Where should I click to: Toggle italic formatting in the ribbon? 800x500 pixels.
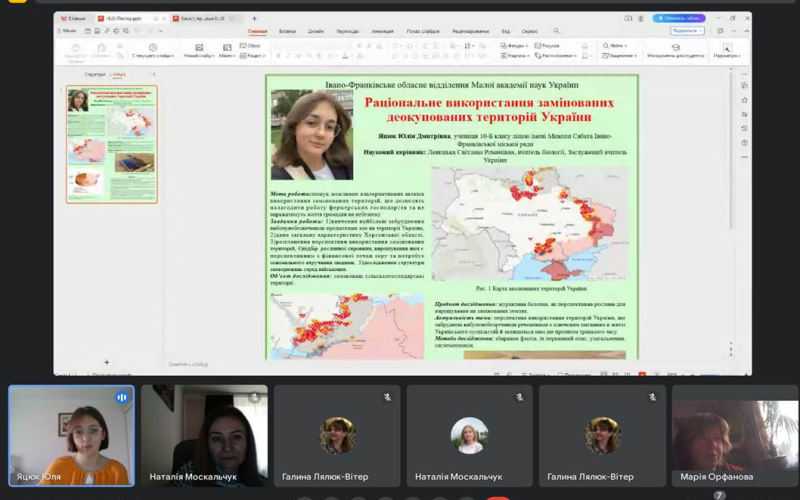[288, 56]
